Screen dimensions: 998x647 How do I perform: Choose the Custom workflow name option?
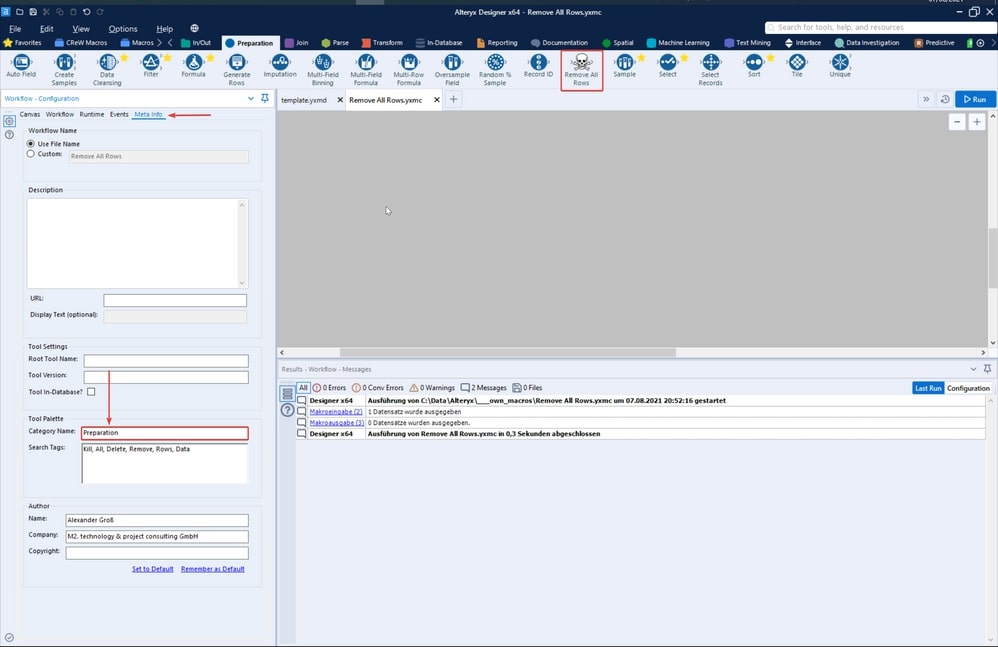coord(31,155)
